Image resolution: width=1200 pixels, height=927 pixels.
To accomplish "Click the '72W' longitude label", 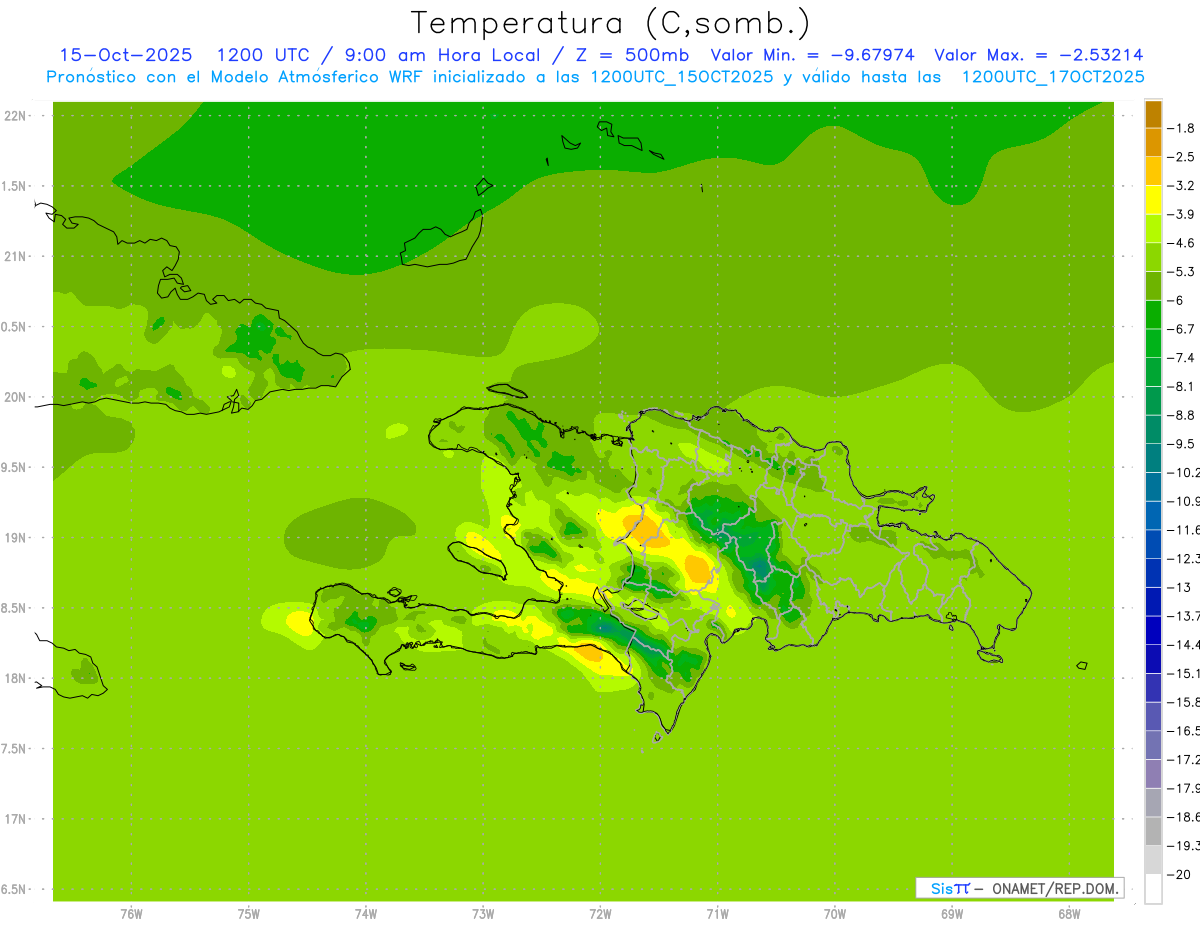I will tap(600, 914).
